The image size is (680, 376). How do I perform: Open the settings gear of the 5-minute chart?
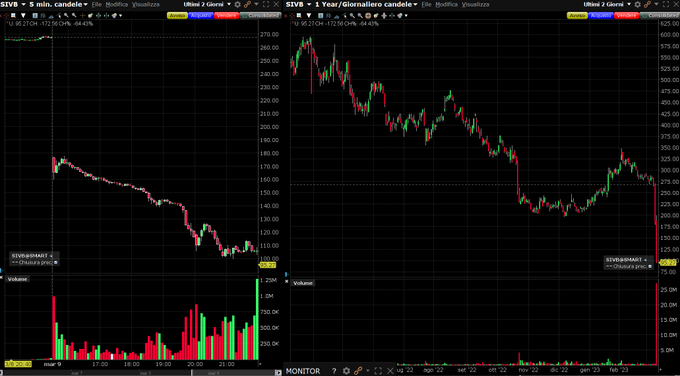tap(237, 4)
